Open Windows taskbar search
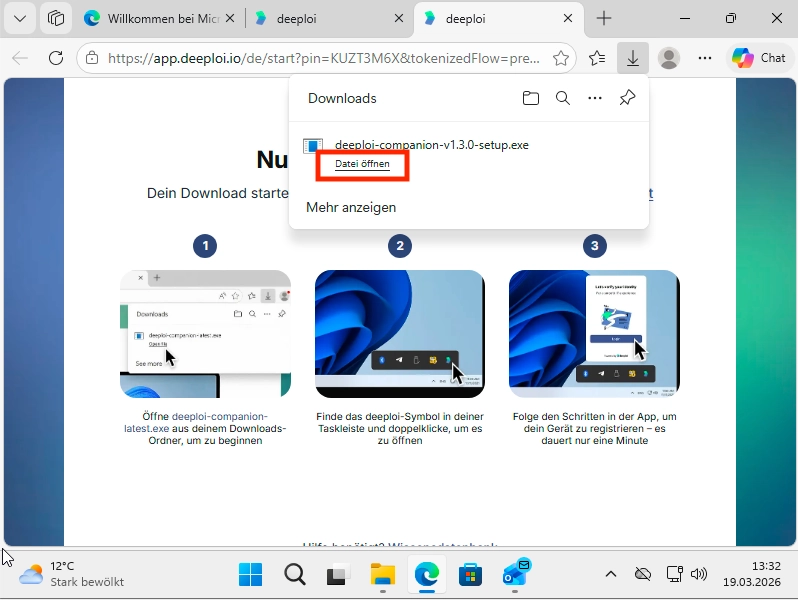Image resolution: width=798 pixels, height=600 pixels. point(295,575)
